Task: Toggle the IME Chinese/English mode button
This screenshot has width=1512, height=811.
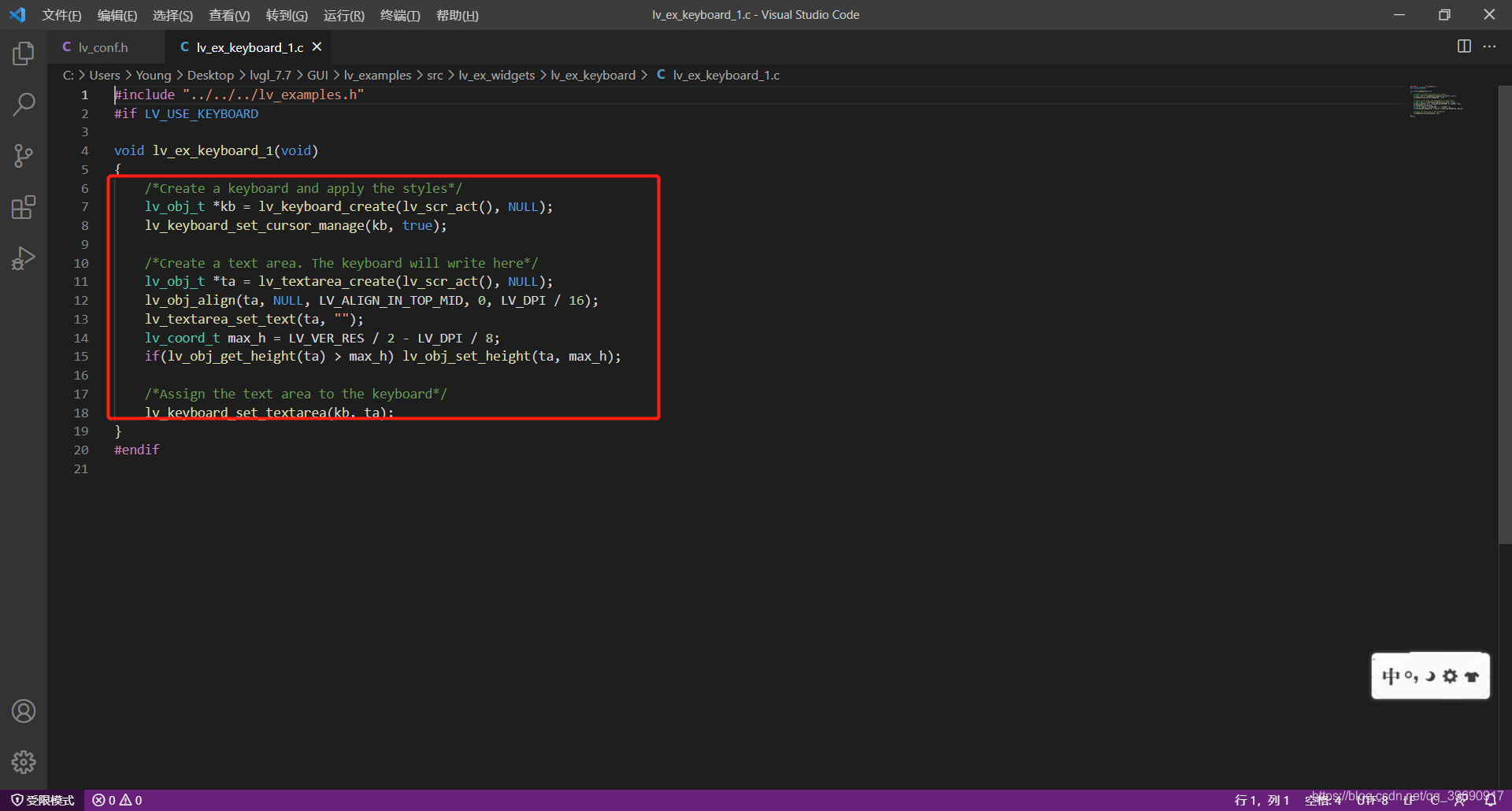Action: coord(1391,676)
